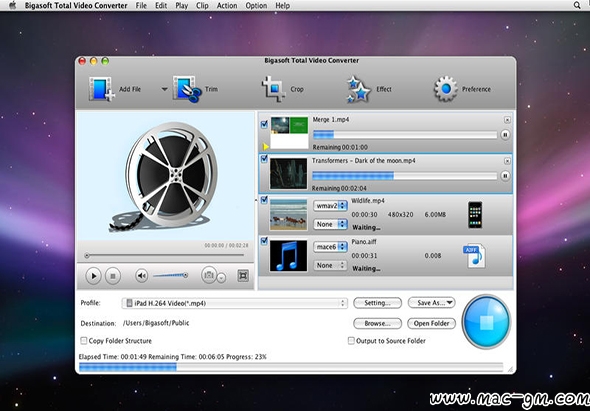
Task: Click the Piano.aiff file name
Action: click(363, 242)
